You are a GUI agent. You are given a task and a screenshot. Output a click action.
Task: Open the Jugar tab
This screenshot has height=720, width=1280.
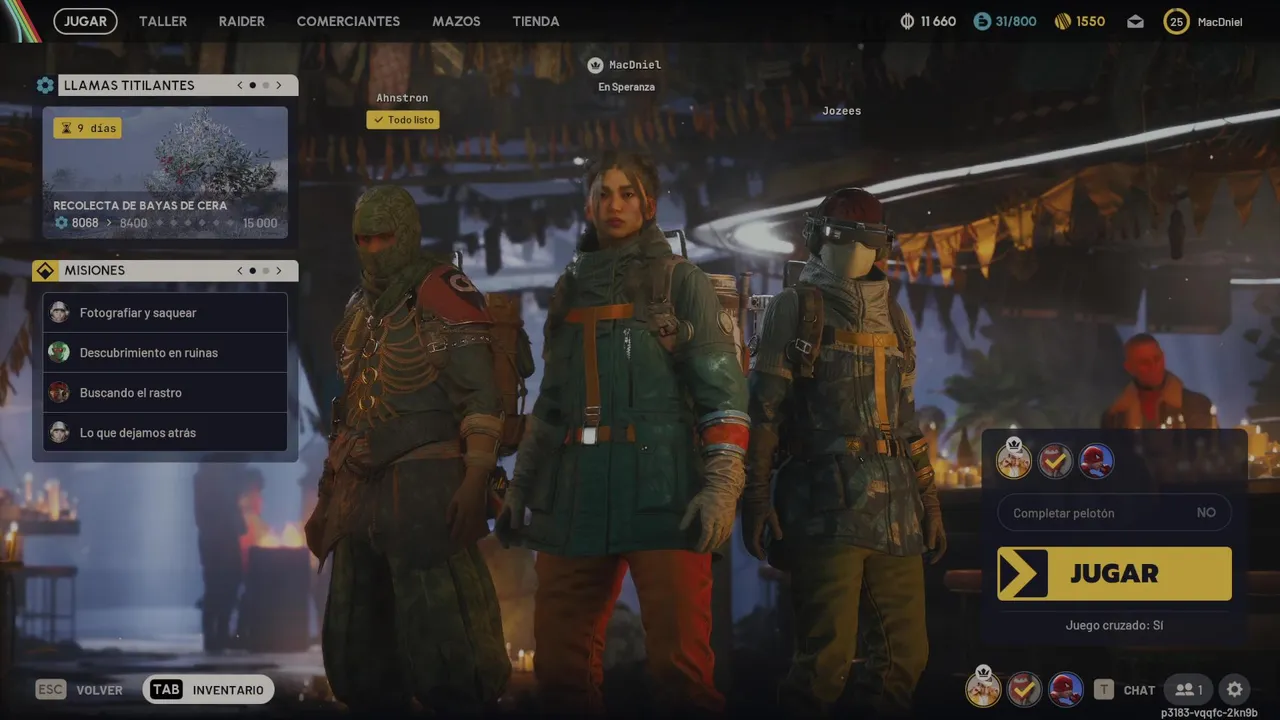point(86,21)
